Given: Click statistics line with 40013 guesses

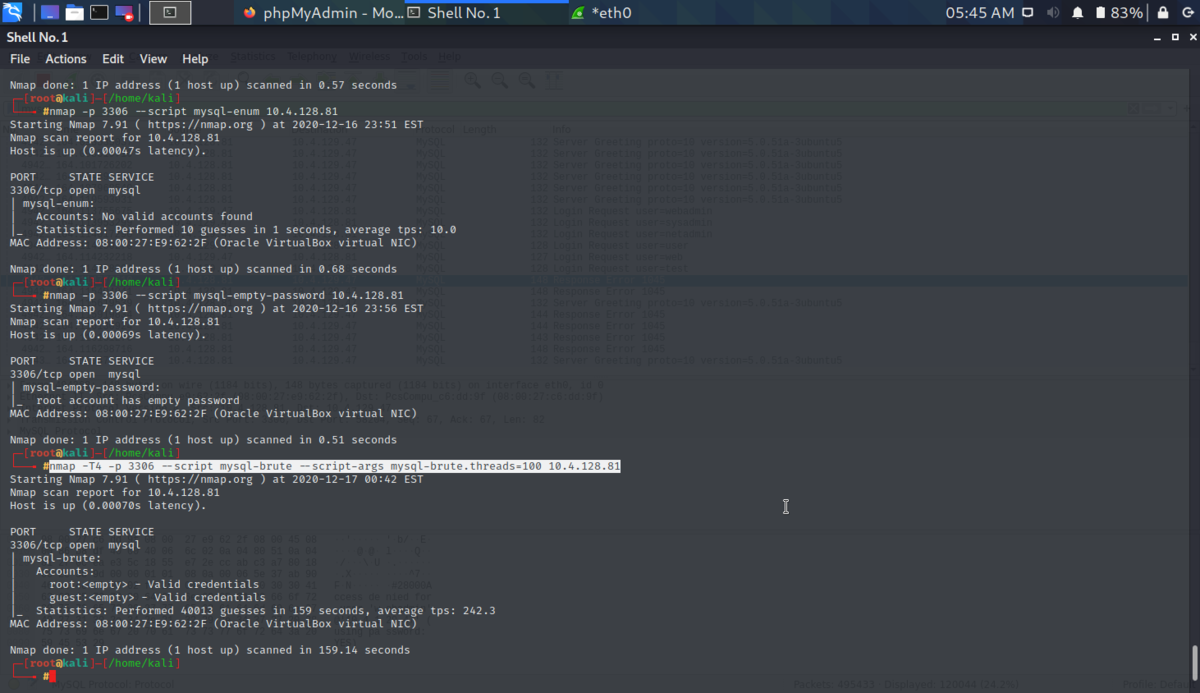Looking at the screenshot, I should point(266,610).
